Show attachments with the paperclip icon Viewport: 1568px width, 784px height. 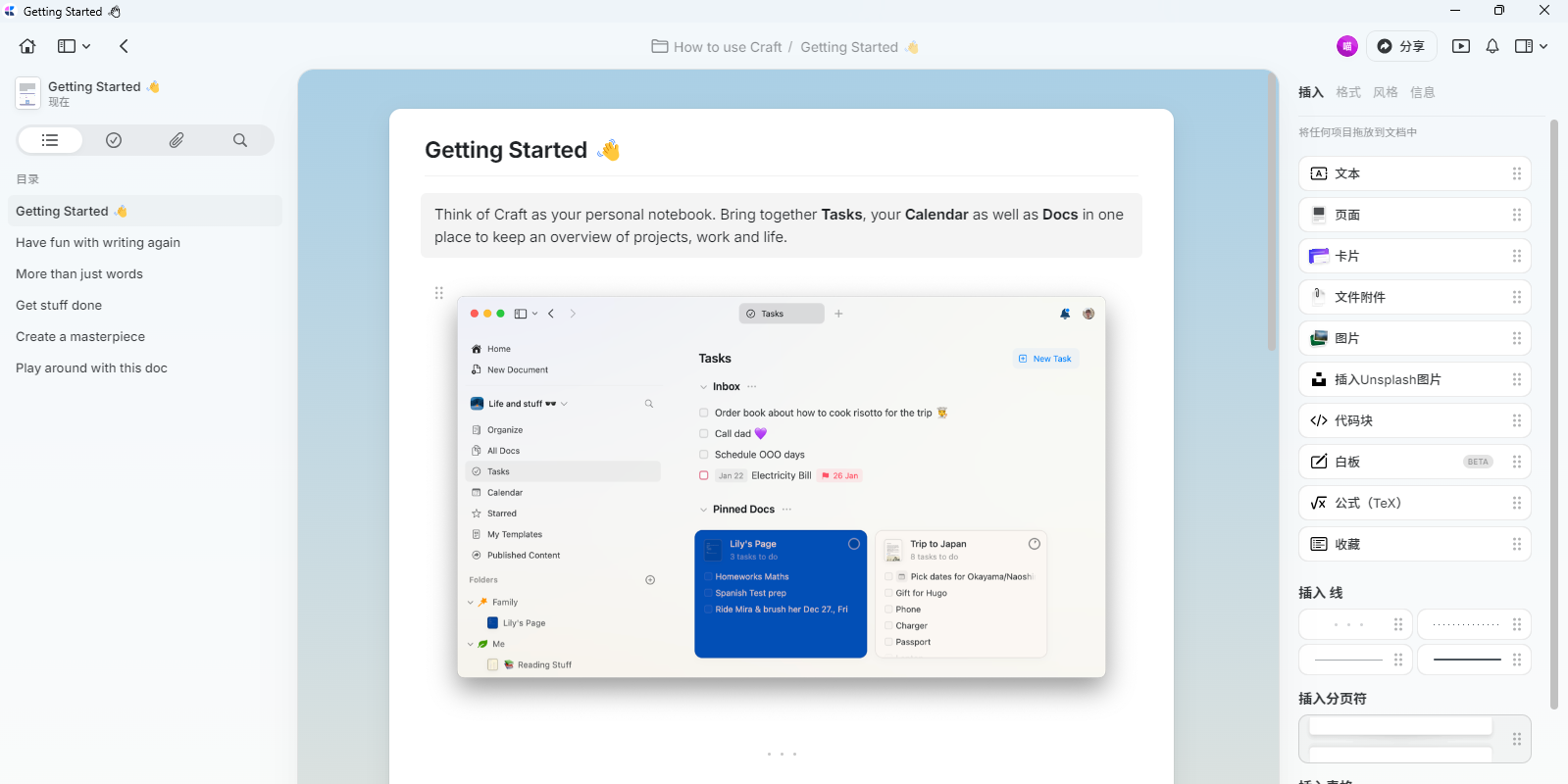coord(177,140)
